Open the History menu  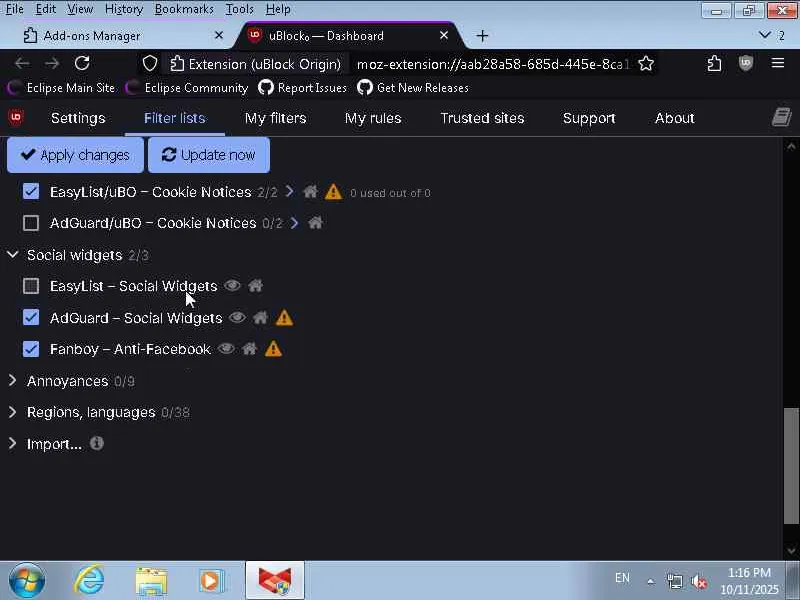(x=124, y=9)
